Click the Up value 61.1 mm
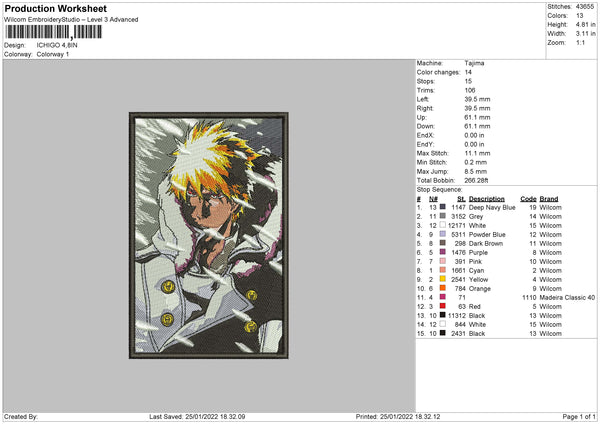Viewport: 600px width, 424px height. (x=477, y=117)
